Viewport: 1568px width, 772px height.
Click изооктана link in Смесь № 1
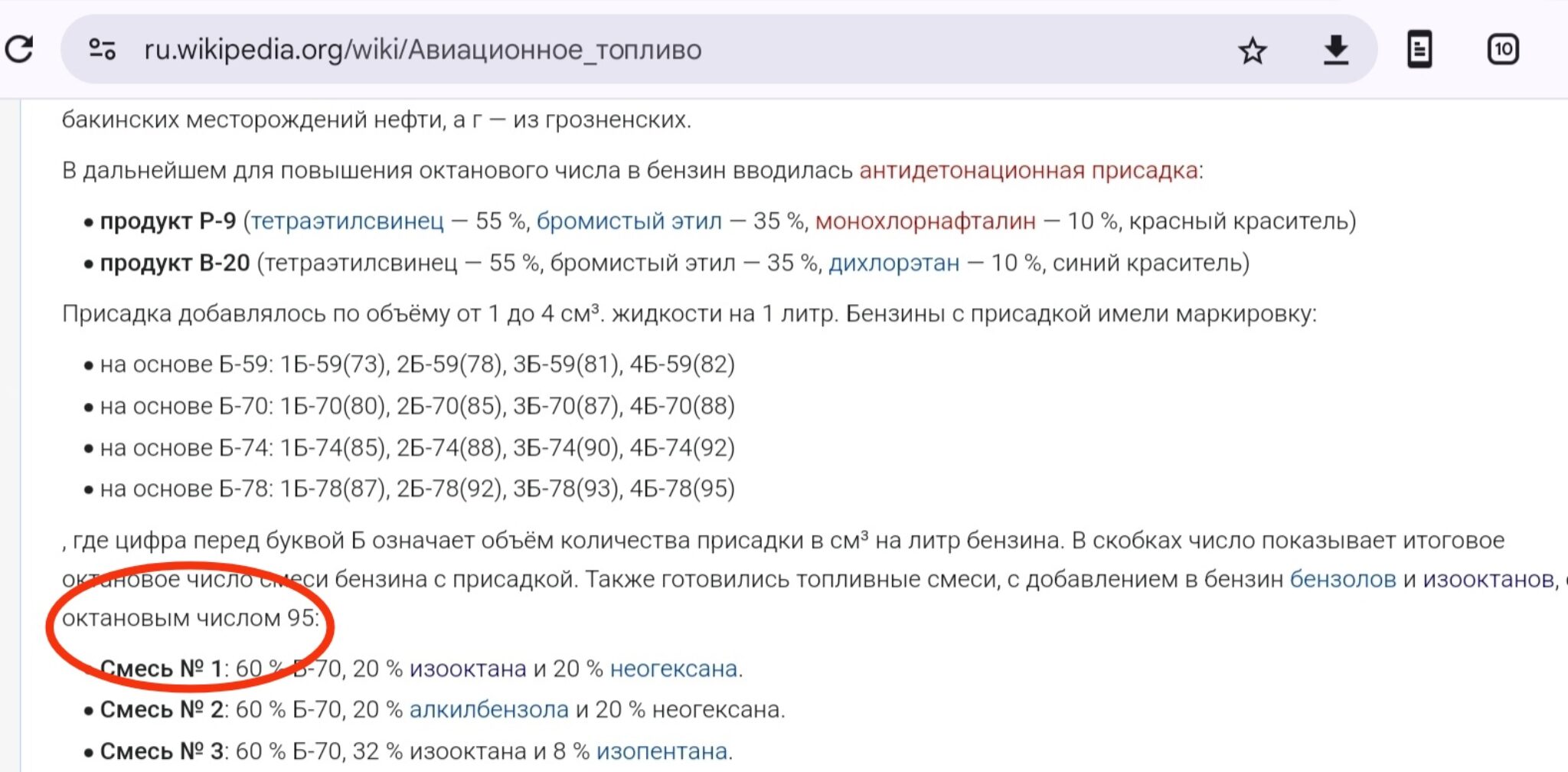coord(468,669)
